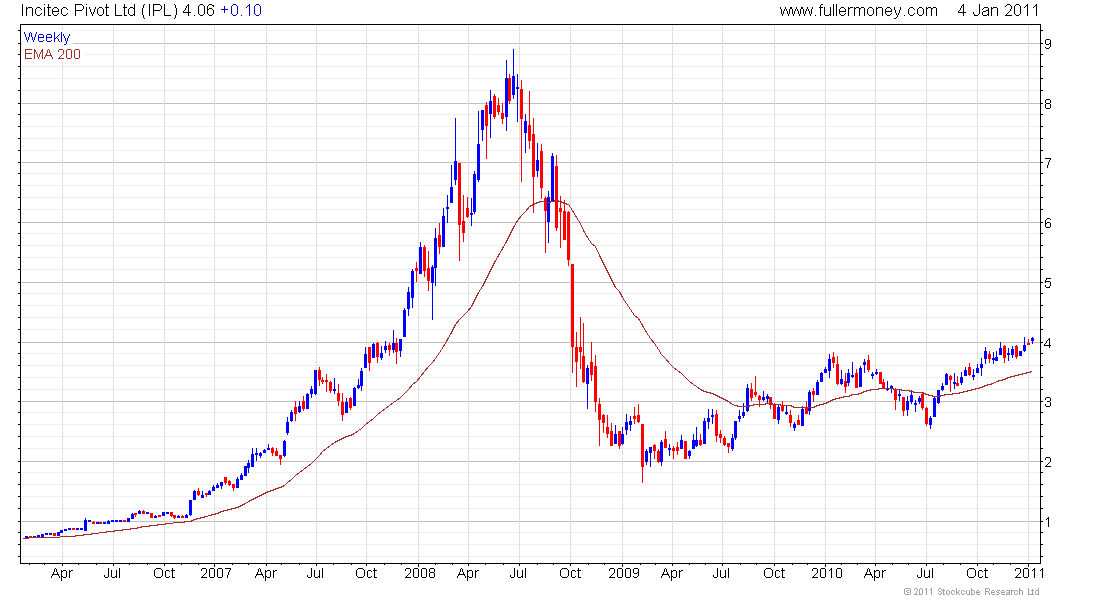Click the y-axis label '3'
The height and width of the screenshot is (600, 1100).
[x=1048, y=402]
